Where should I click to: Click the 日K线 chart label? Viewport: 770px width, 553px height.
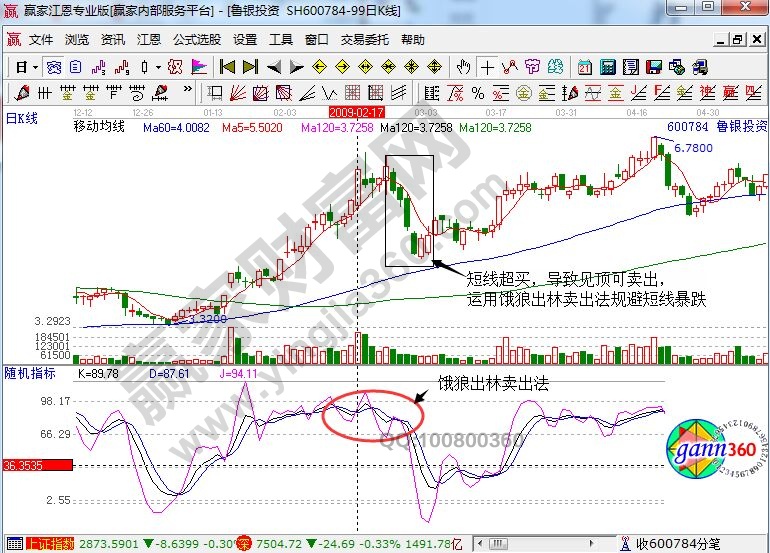[23, 117]
